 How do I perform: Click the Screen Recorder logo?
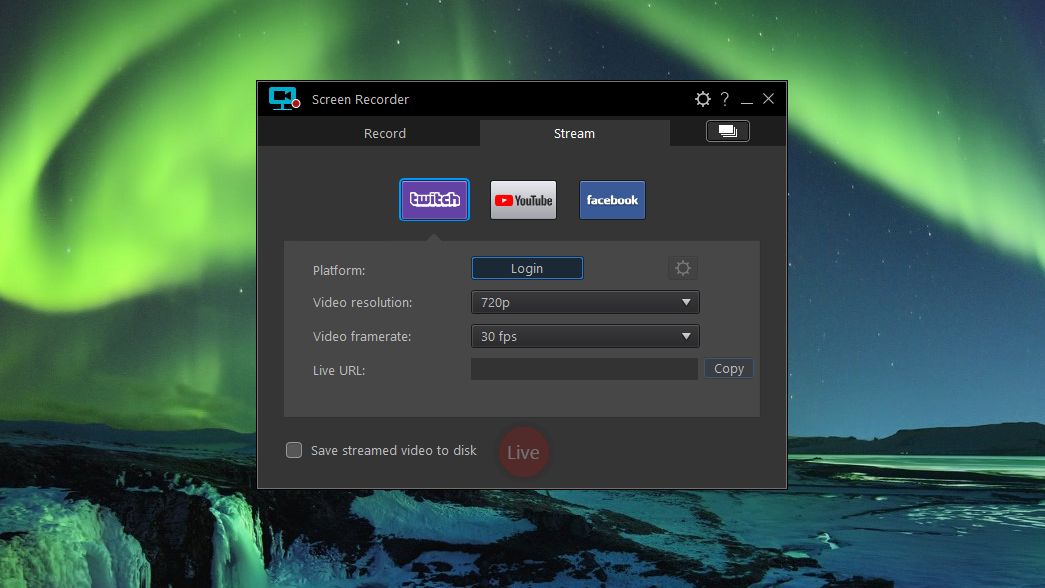[282, 98]
